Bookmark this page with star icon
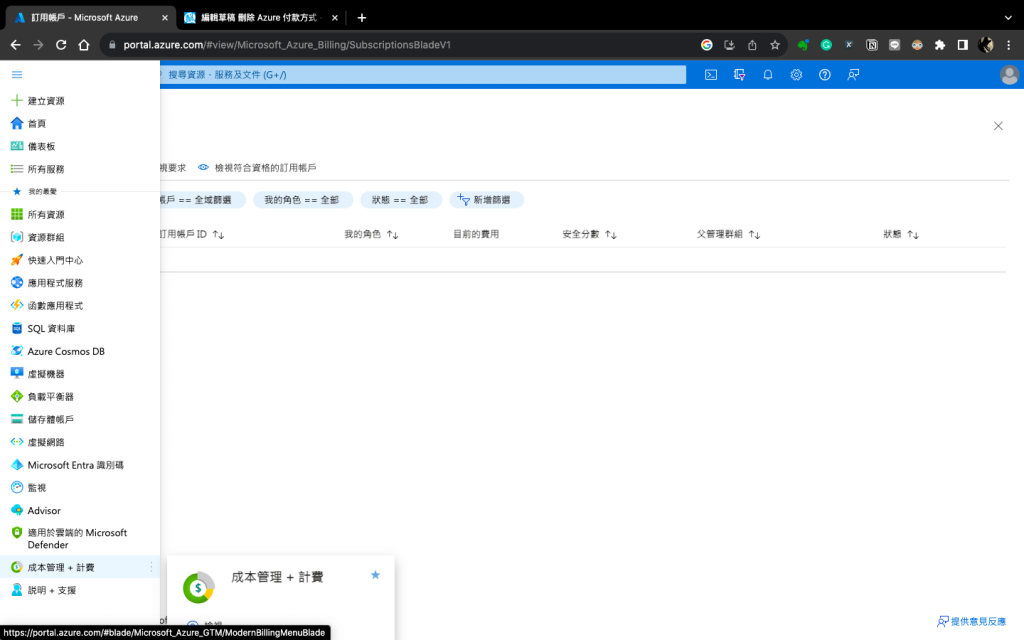The image size is (1024, 640). [x=775, y=45]
